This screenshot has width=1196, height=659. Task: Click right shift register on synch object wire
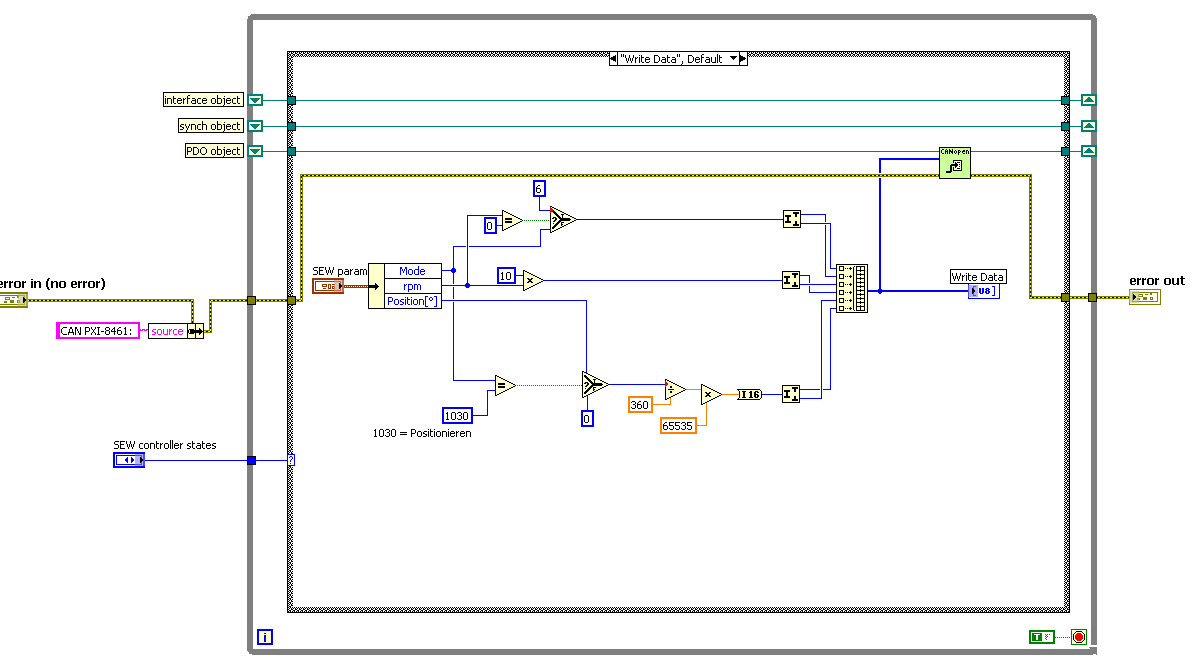(1089, 126)
